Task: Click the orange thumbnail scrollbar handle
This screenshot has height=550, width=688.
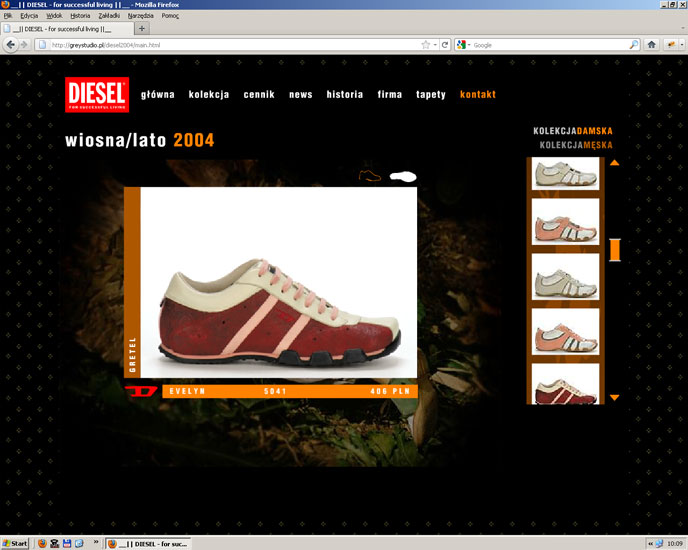Action: pos(615,250)
